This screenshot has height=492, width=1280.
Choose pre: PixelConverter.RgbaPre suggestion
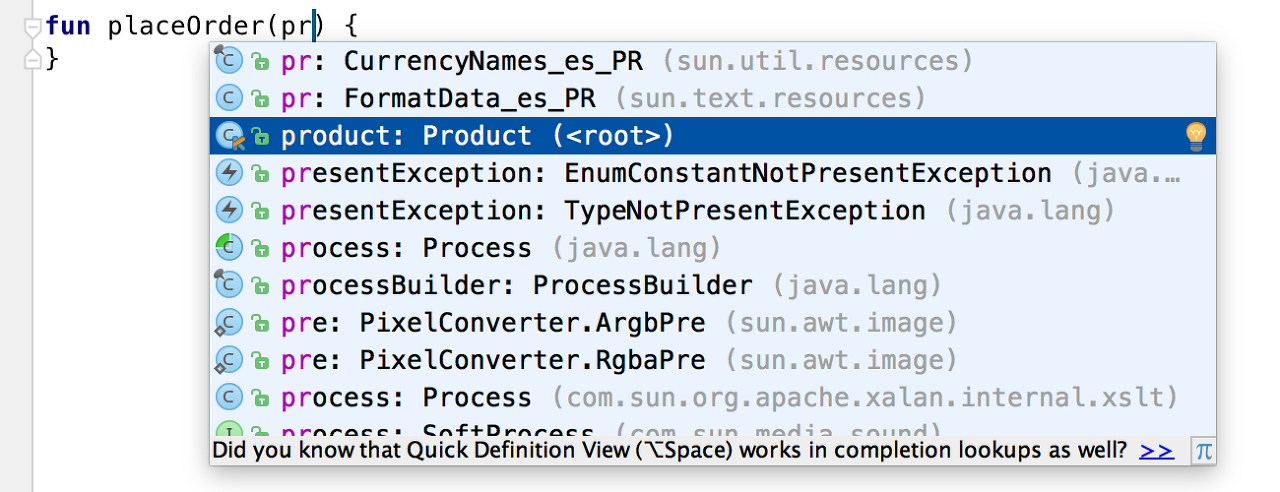(x=712, y=360)
